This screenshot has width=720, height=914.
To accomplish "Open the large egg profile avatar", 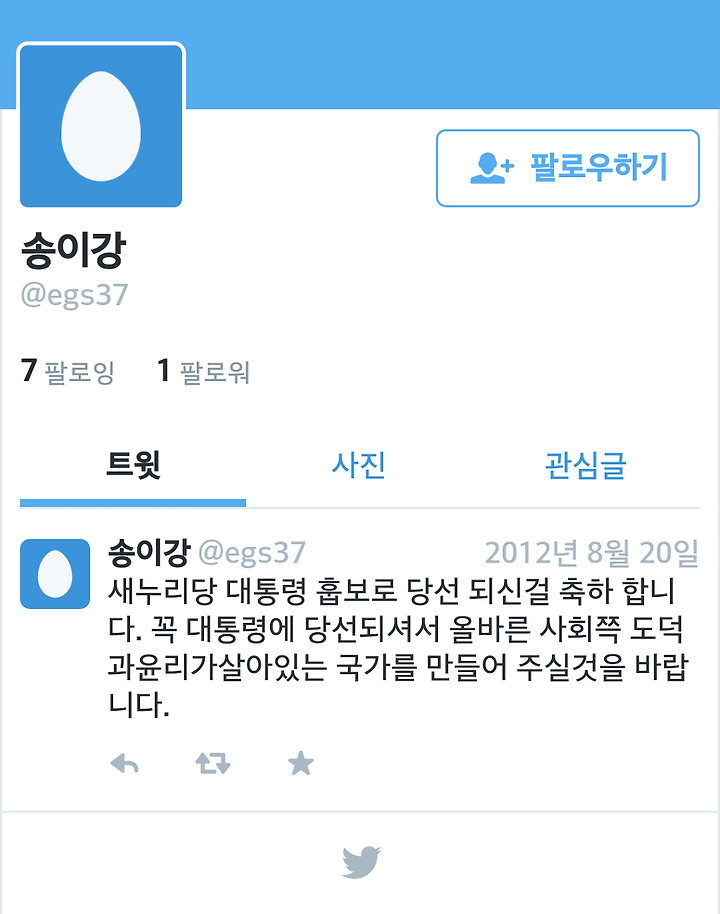I will click(x=101, y=126).
